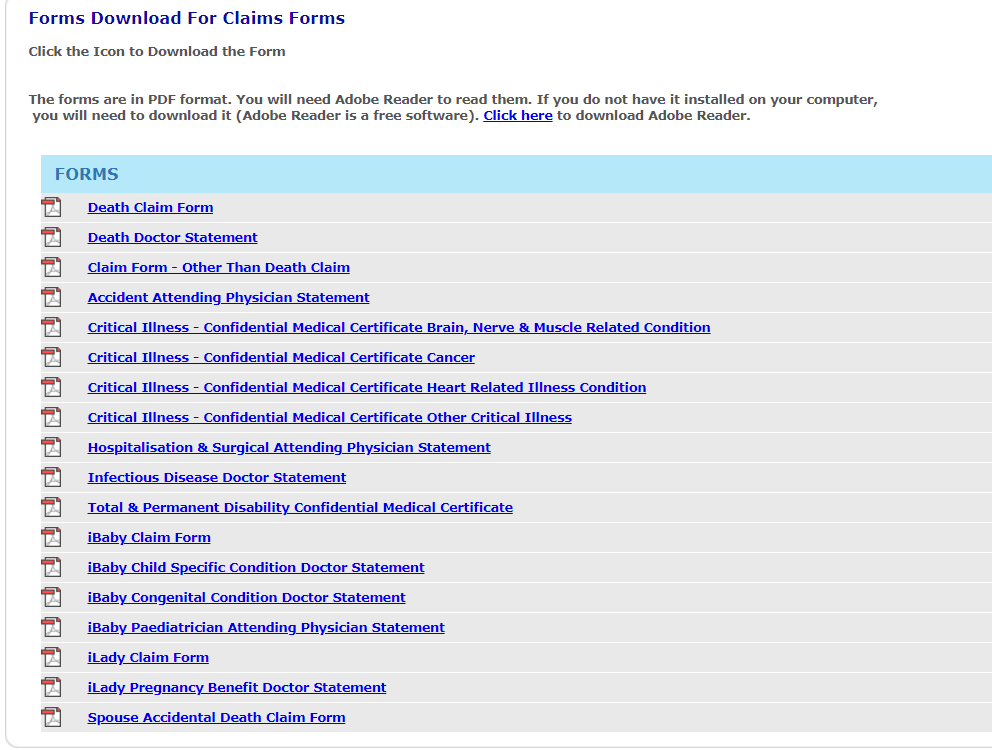Screen dimensions: 992x750
Task: Open Critical Illness Other Critical Illness link
Action: 330,418
